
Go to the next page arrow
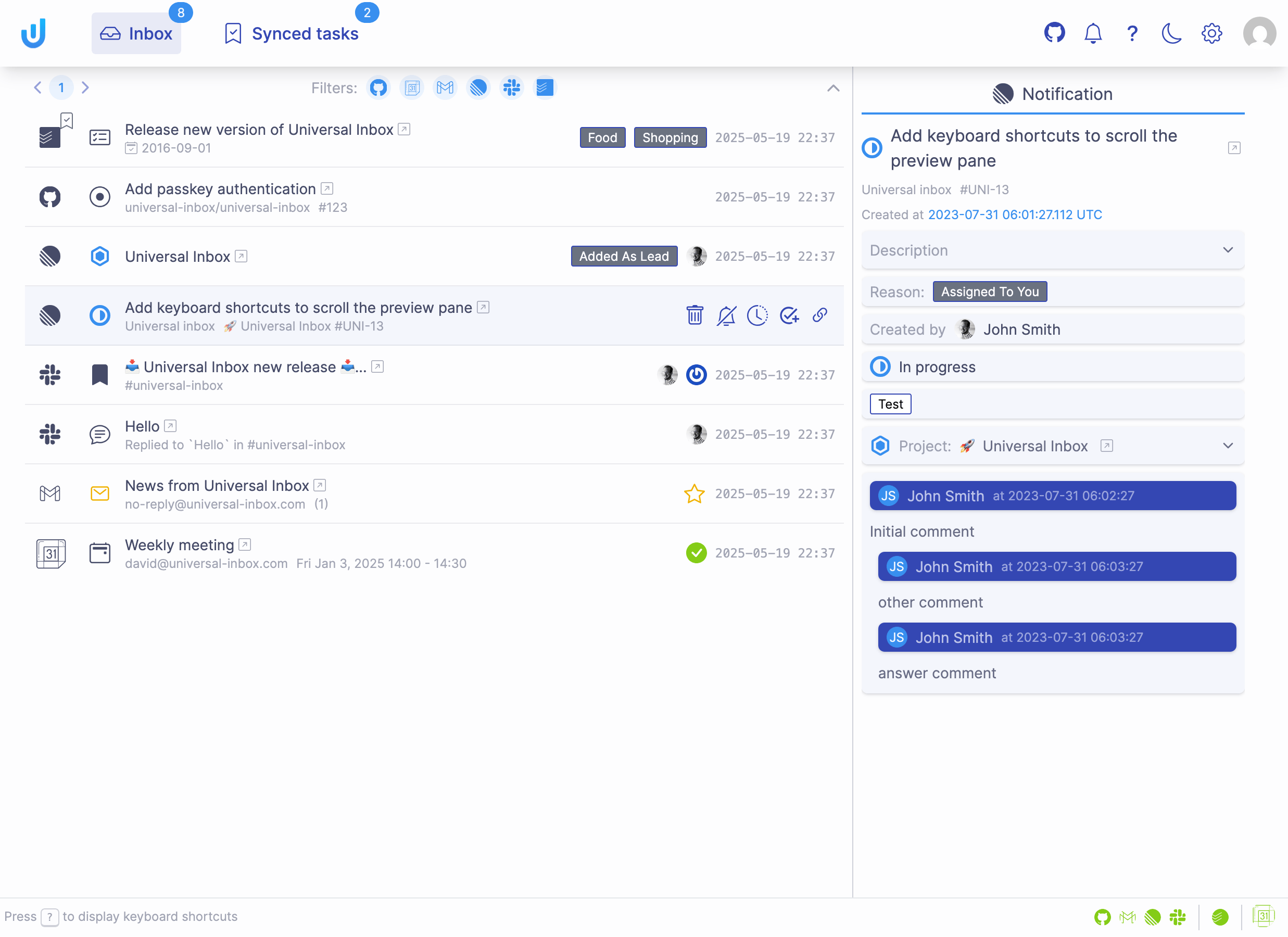click(x=85, y=87)
